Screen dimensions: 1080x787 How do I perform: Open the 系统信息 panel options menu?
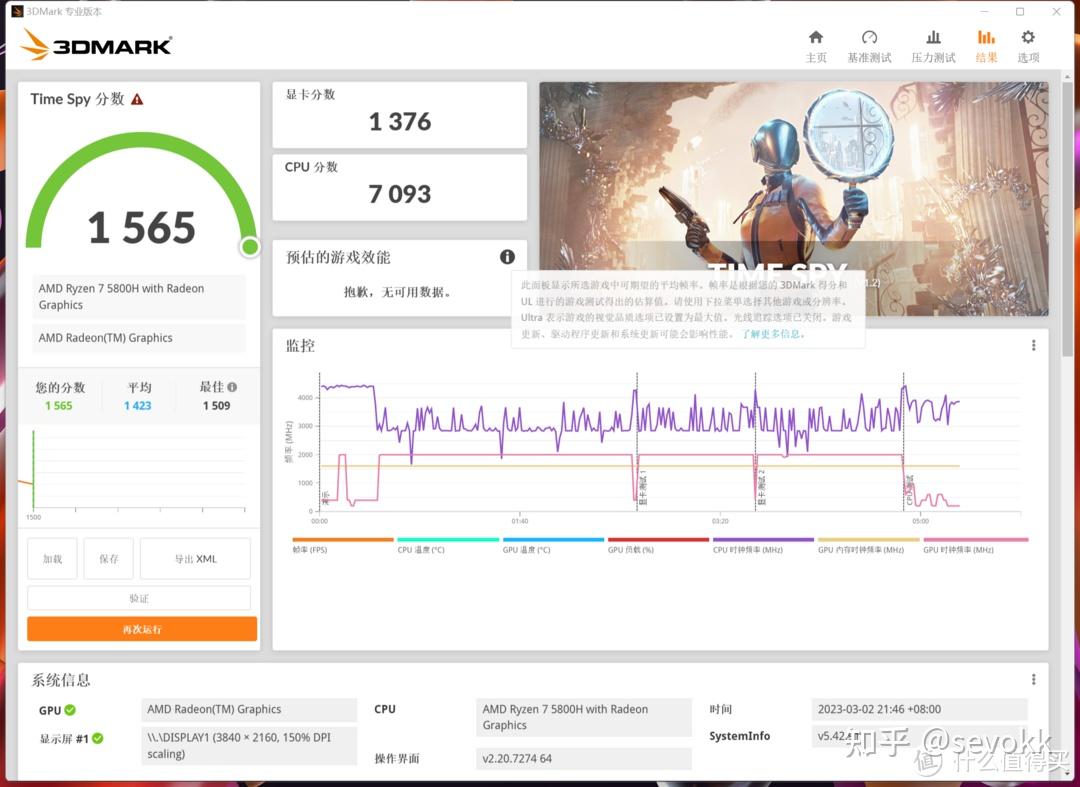coord(1032,680)
